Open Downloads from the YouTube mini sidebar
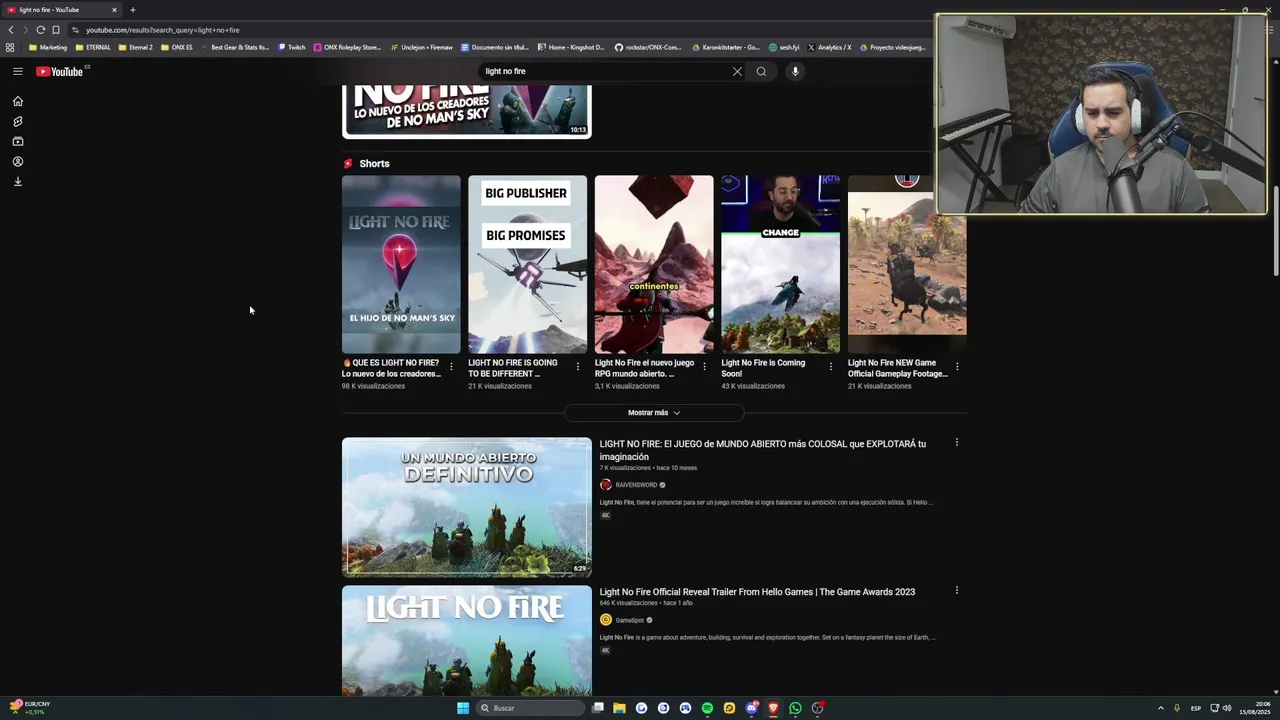Image resolution: width=1280 pixels, height=720 pixels. click(x=17, y=181)
